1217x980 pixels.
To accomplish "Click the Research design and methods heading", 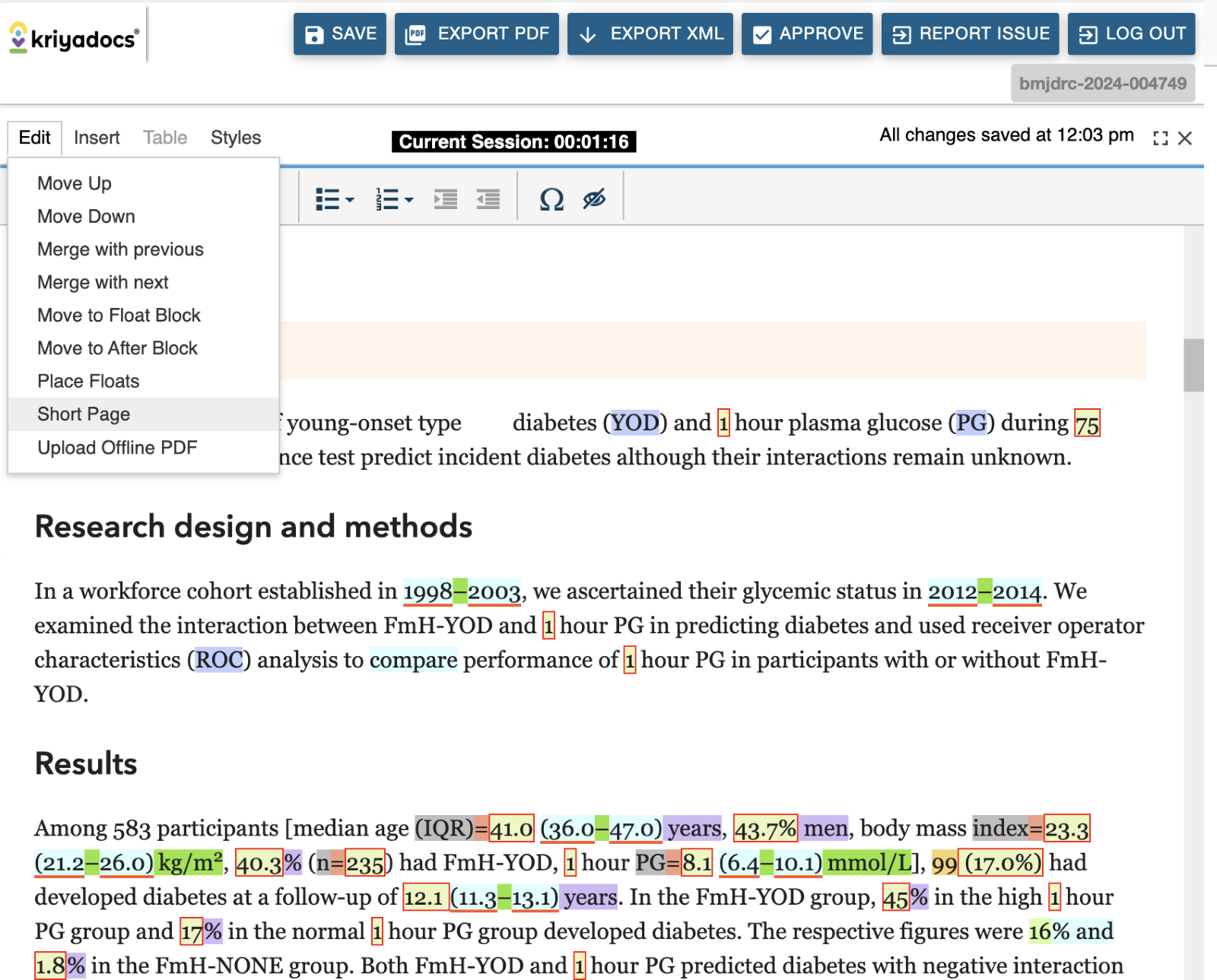I will pos(254,527).
